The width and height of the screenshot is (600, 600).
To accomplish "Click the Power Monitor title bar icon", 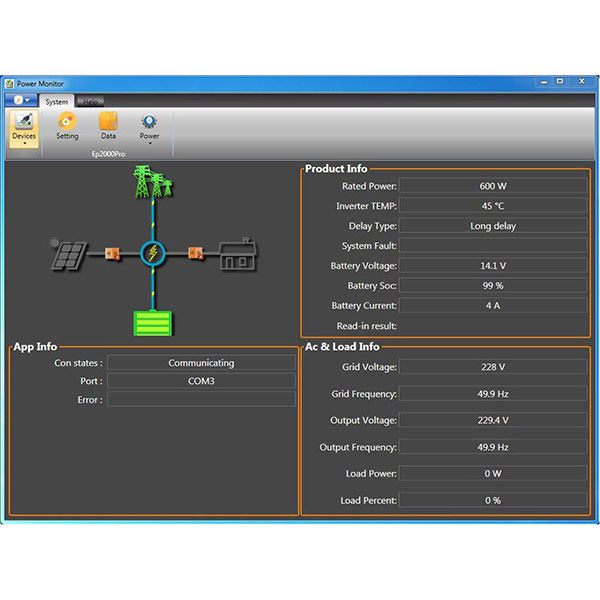I will 10,83.
